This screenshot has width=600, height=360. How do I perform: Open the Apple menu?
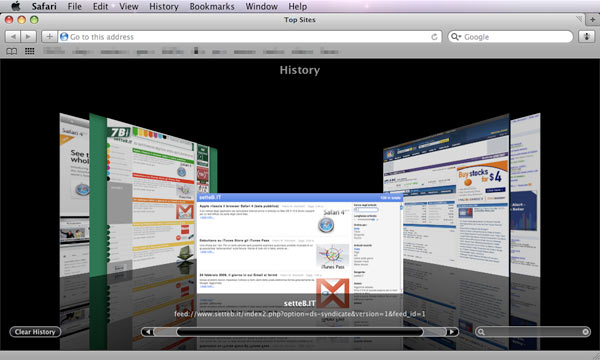click(16, 6)
